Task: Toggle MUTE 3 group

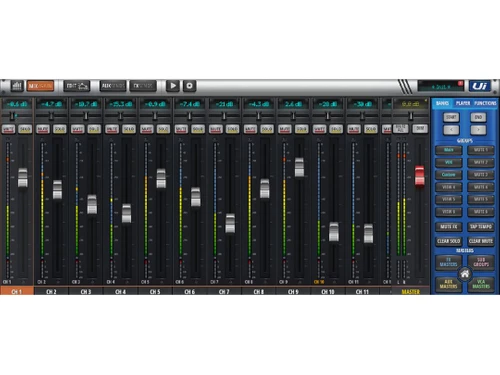Action: (481, 175)
